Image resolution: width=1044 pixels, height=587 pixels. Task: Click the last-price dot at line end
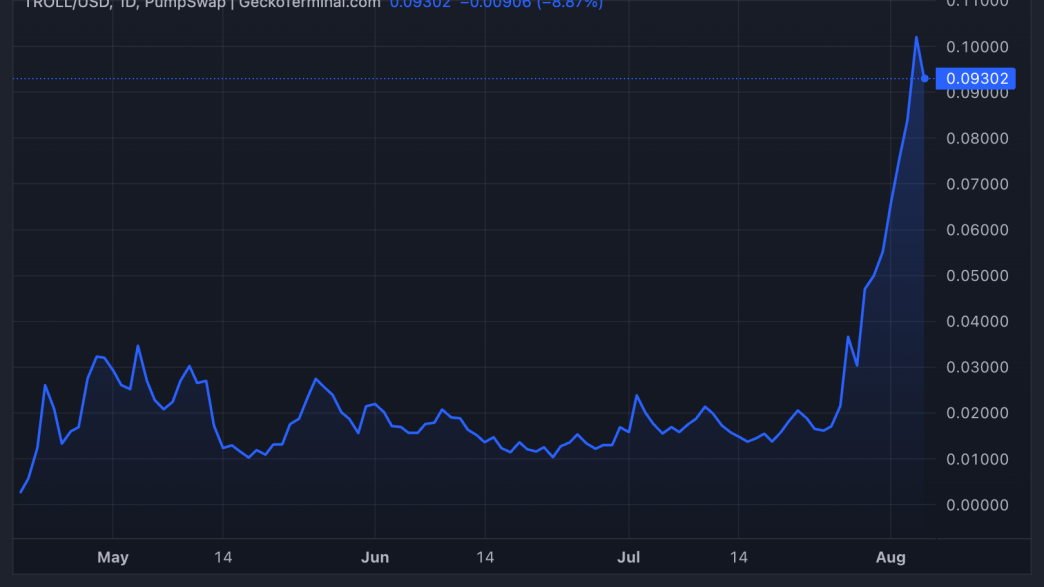point(925,78)
